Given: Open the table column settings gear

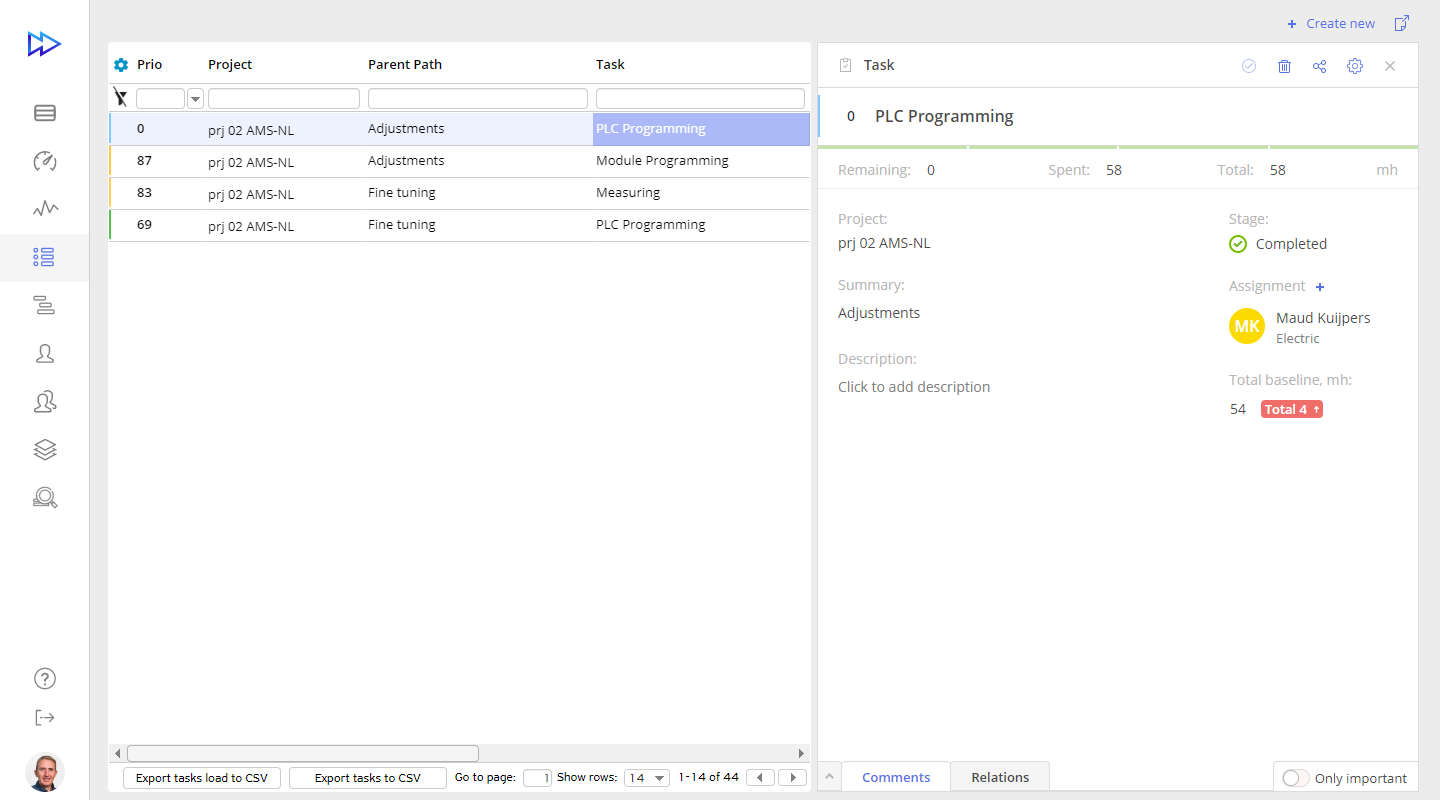Looking at the screenshot, I should [121, 65].
